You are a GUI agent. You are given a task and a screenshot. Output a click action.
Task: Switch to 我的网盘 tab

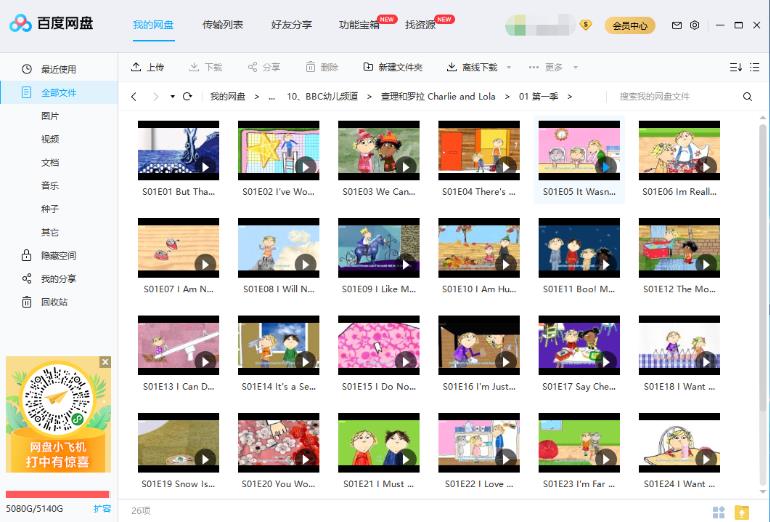pos(153,25)
